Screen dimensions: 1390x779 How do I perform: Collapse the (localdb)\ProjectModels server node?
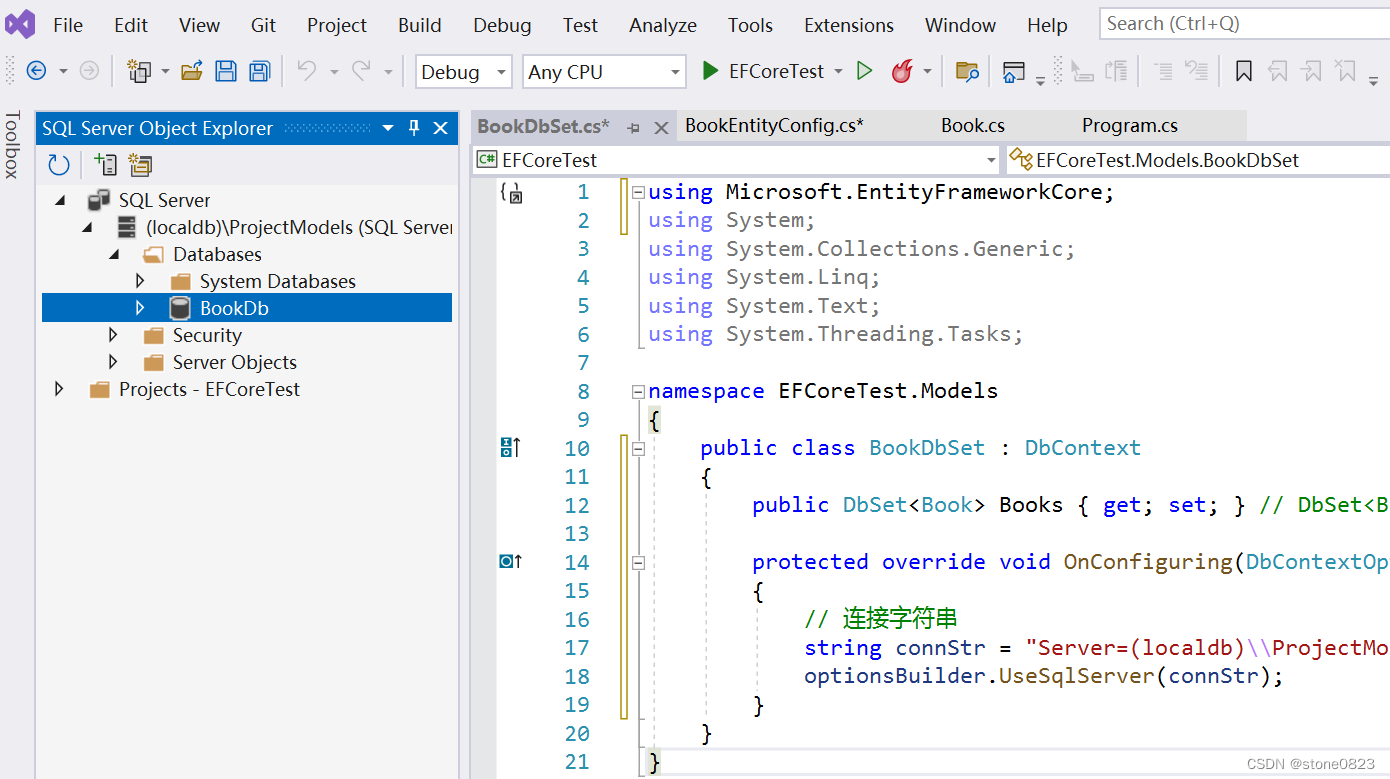87,227
